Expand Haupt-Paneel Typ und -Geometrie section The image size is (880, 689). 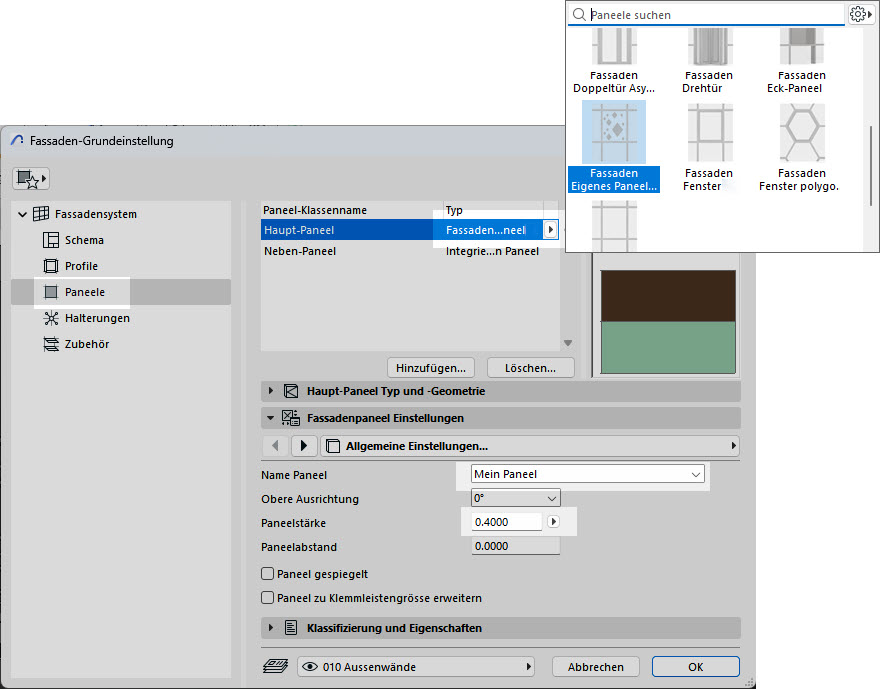click(x=271, y=391)
